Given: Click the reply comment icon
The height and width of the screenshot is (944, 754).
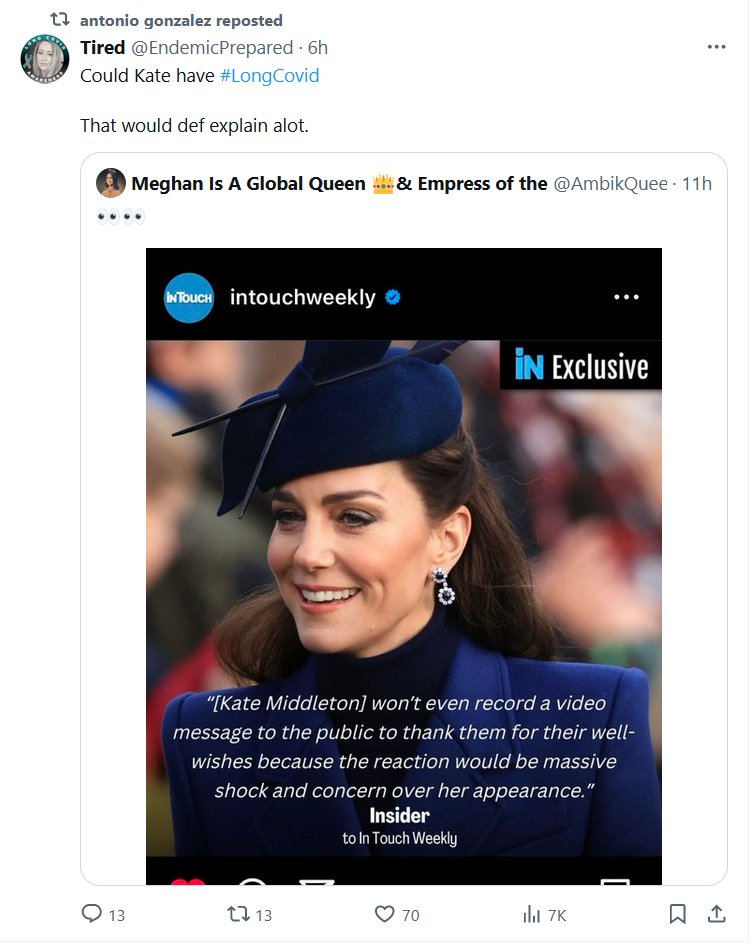Looking at the screenshot, I should click(92, 914).
